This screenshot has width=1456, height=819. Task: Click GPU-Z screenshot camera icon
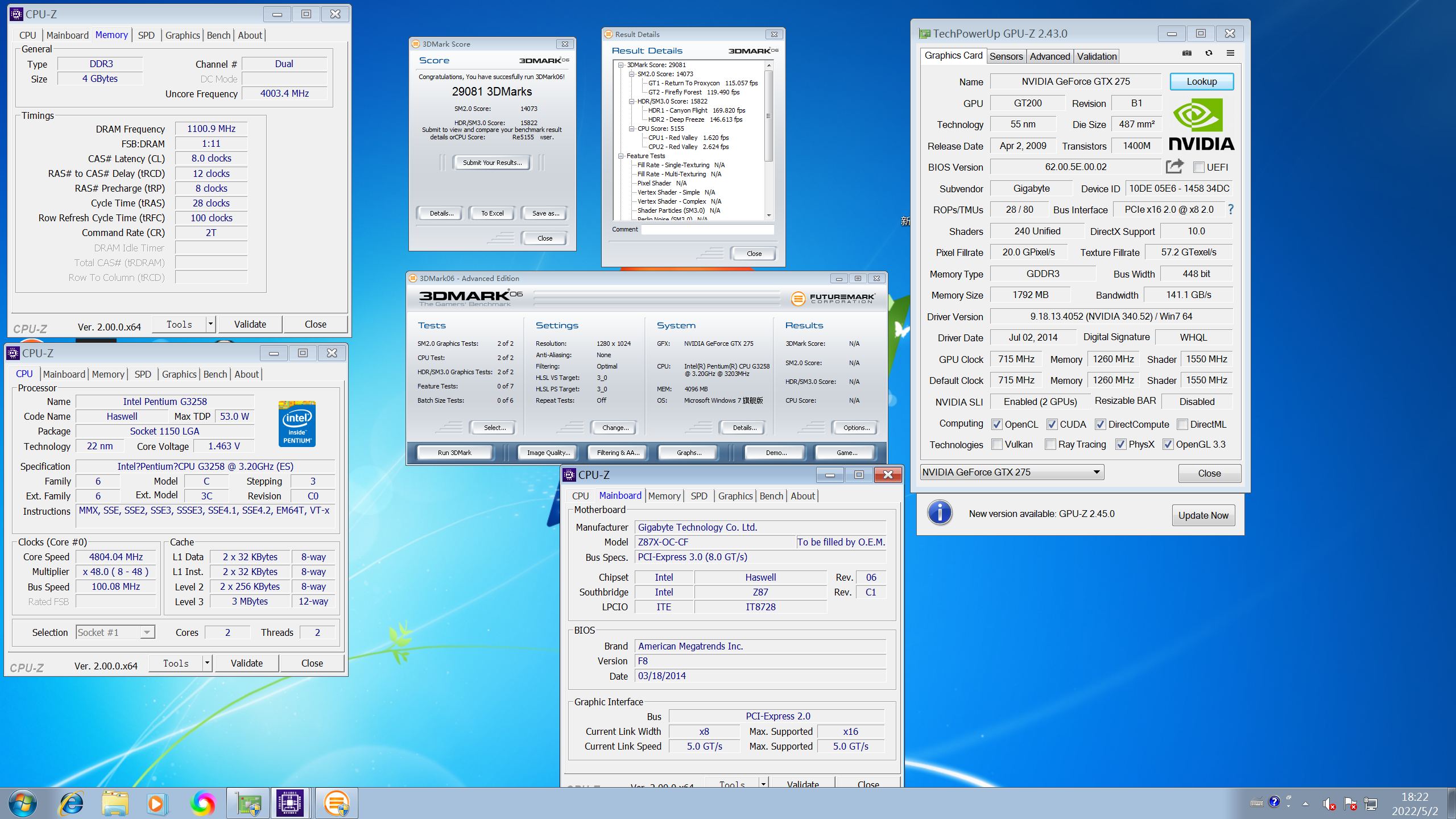pyautogui.click(x=1187, y=53)
